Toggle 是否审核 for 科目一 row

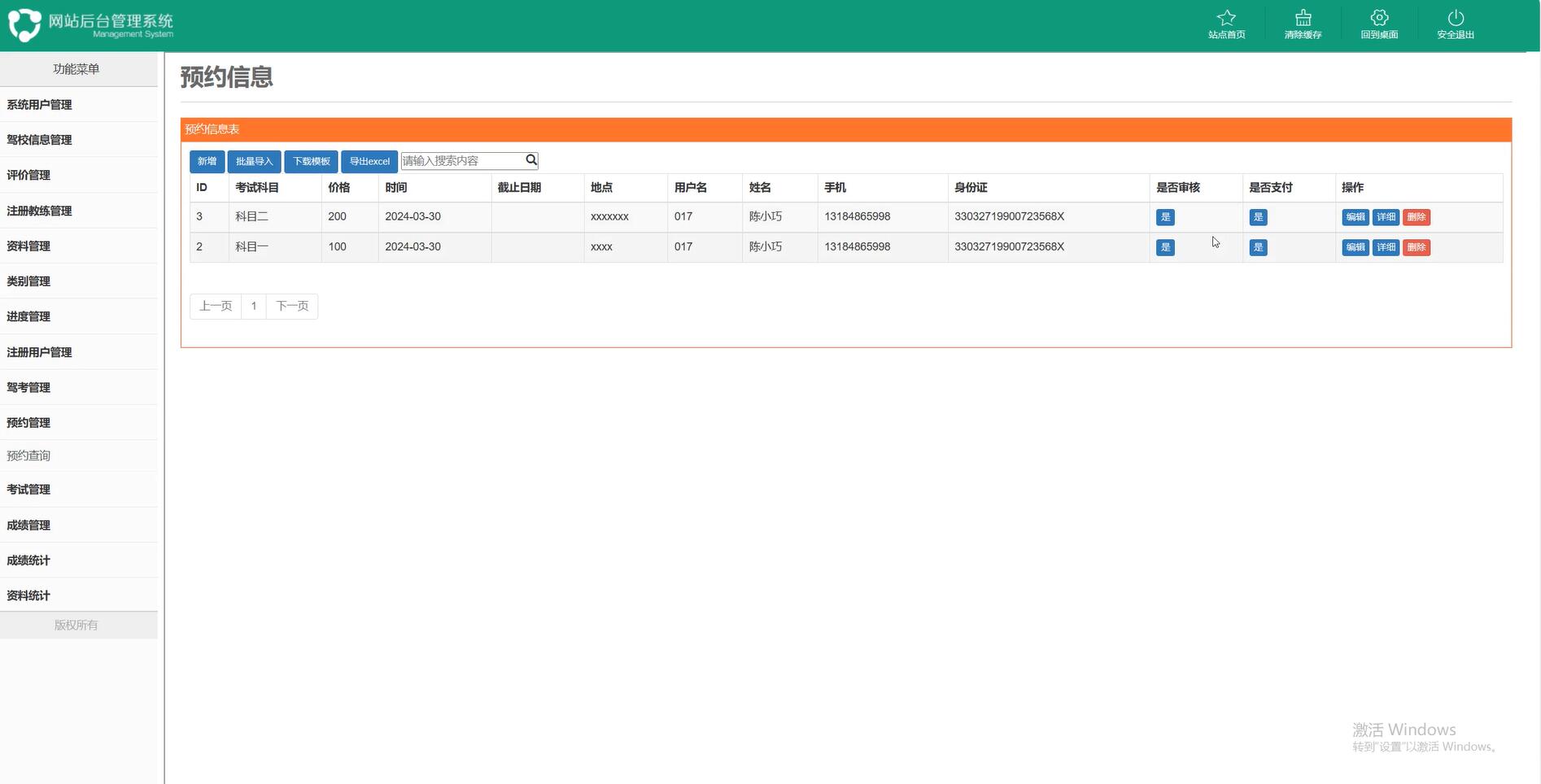(1165, 247)
